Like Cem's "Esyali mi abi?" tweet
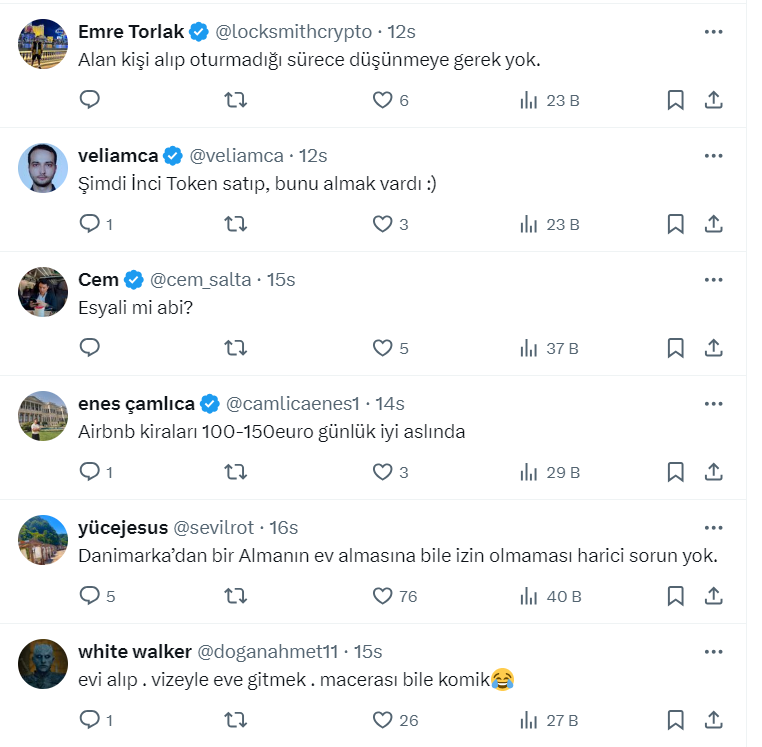The width and height of the screenshot is (762, 747). click(382, 348)
